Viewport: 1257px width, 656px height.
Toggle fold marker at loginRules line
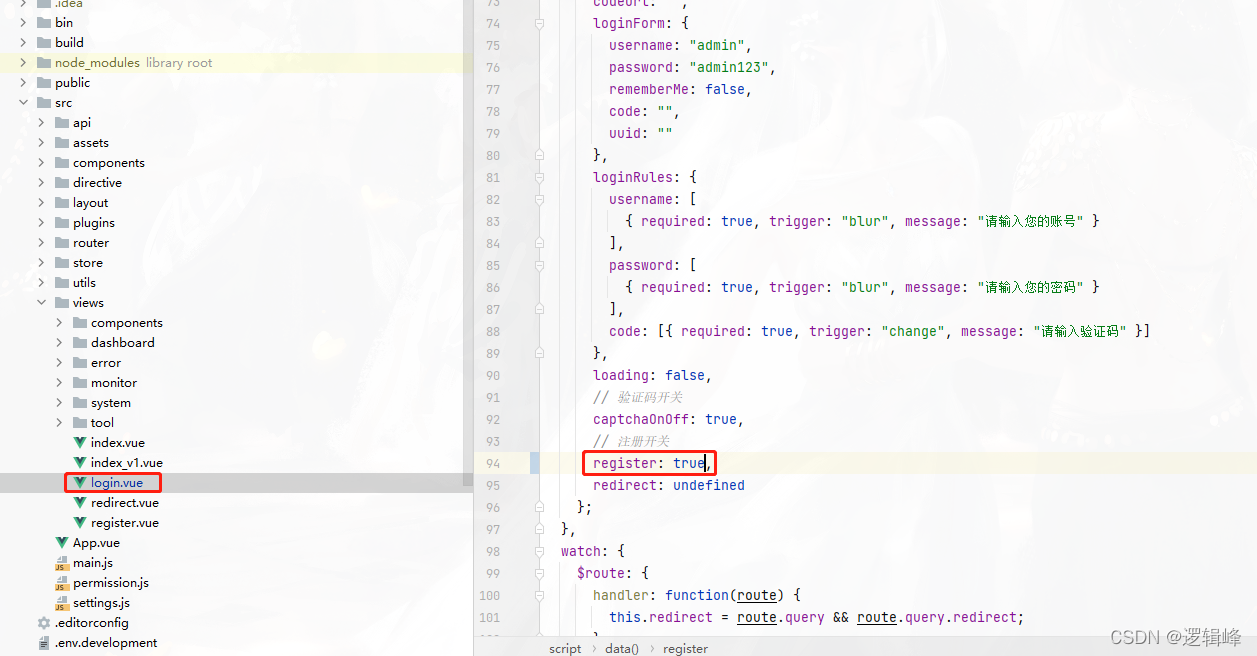pyautogui.click(x=539, y=177)
